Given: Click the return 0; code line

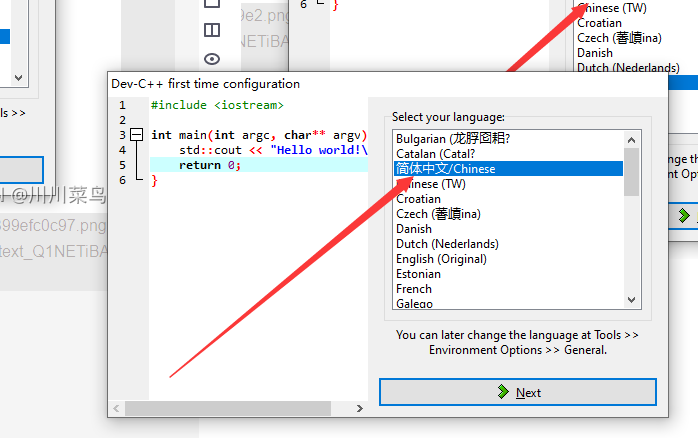Looking at the screenshot, I should point(210,165).
